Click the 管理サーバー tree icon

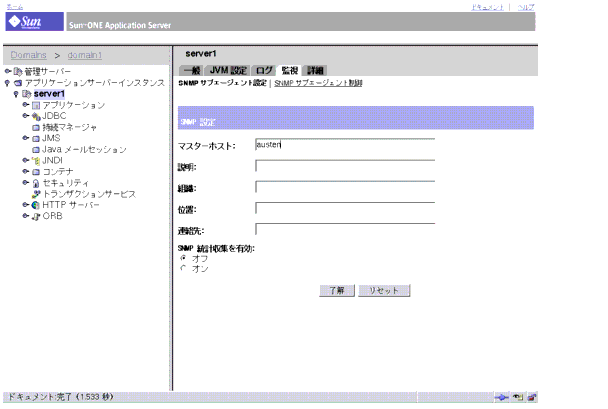click(18, 71)
